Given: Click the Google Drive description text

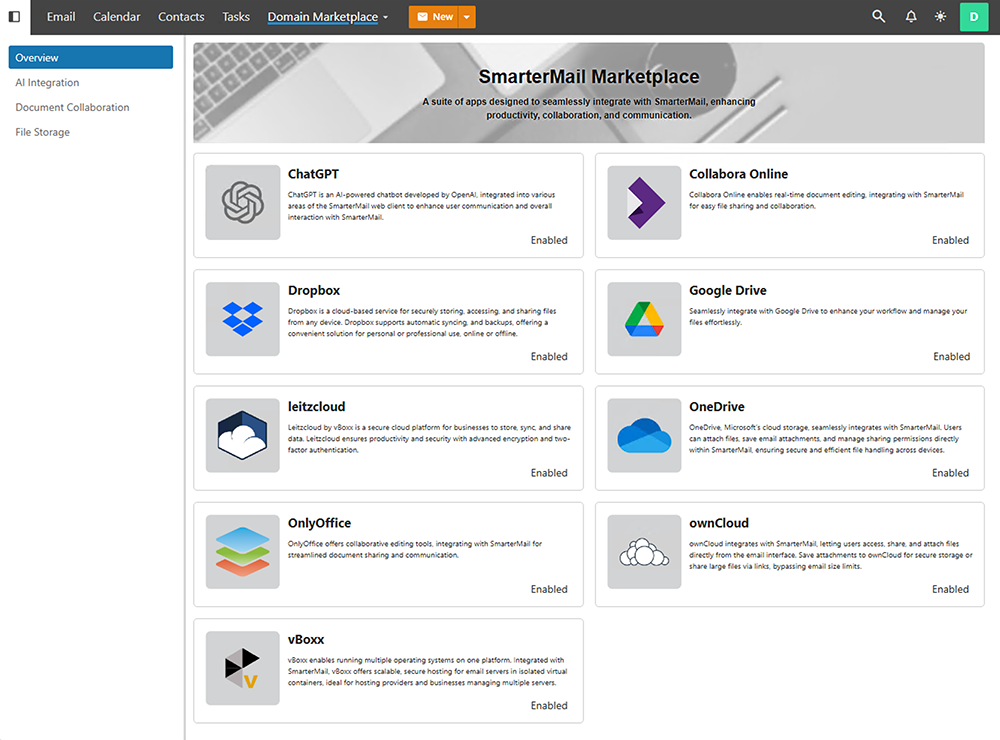Looking at the screenshot, I should (x=828, y=316).
